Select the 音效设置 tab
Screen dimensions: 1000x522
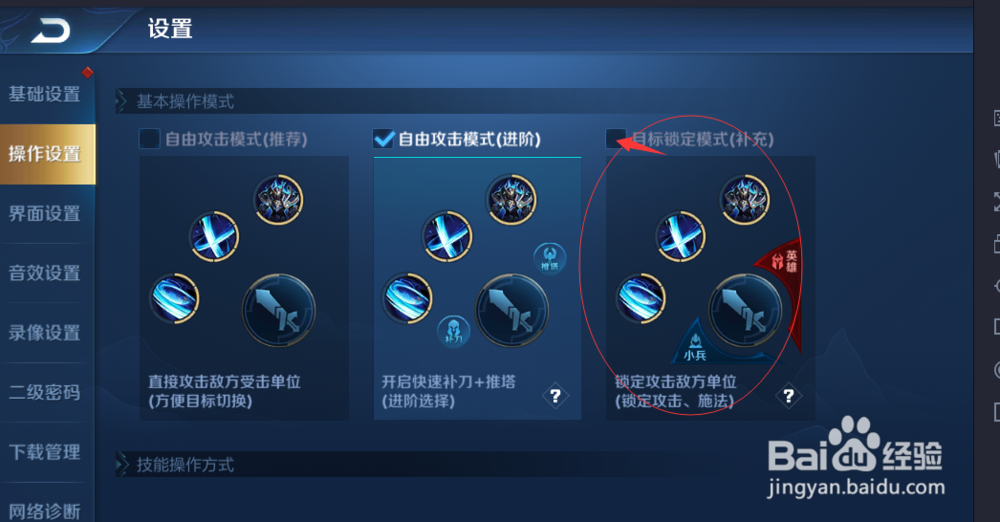click(x=47, y=273)
